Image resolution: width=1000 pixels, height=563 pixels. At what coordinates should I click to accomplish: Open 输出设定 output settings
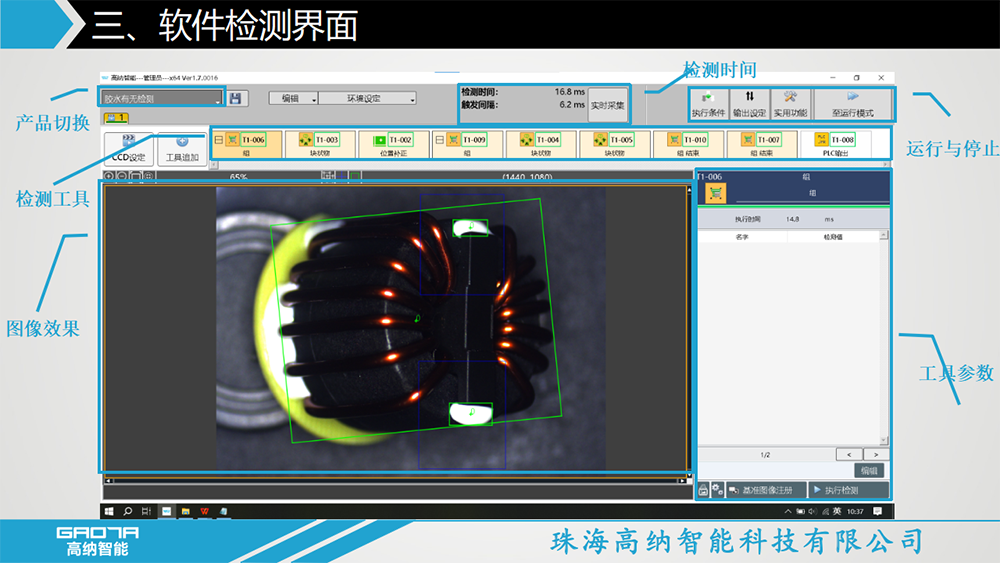coord(749,104)
